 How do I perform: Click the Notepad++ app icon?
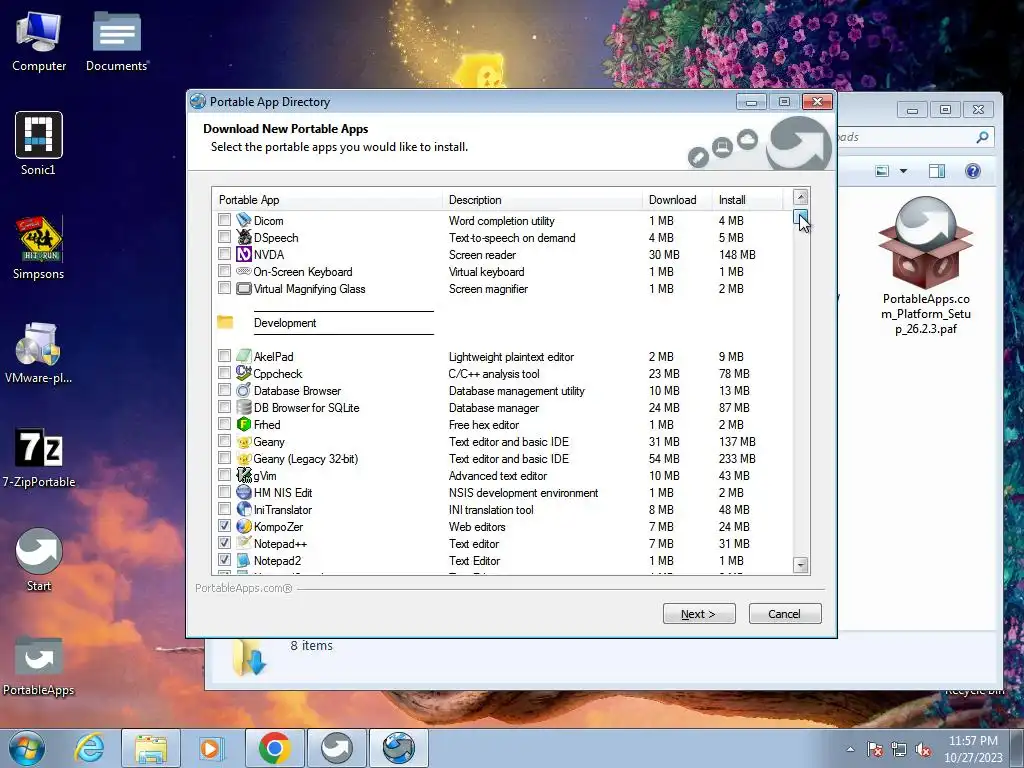[x=244, y=543]
